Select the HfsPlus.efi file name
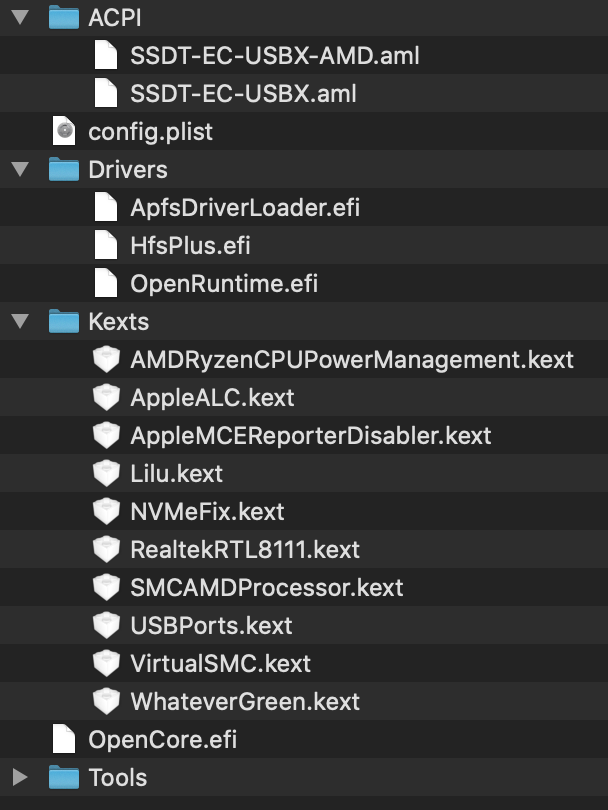The height and width of the screenshot is (810, 608). [x=191, y=245]
